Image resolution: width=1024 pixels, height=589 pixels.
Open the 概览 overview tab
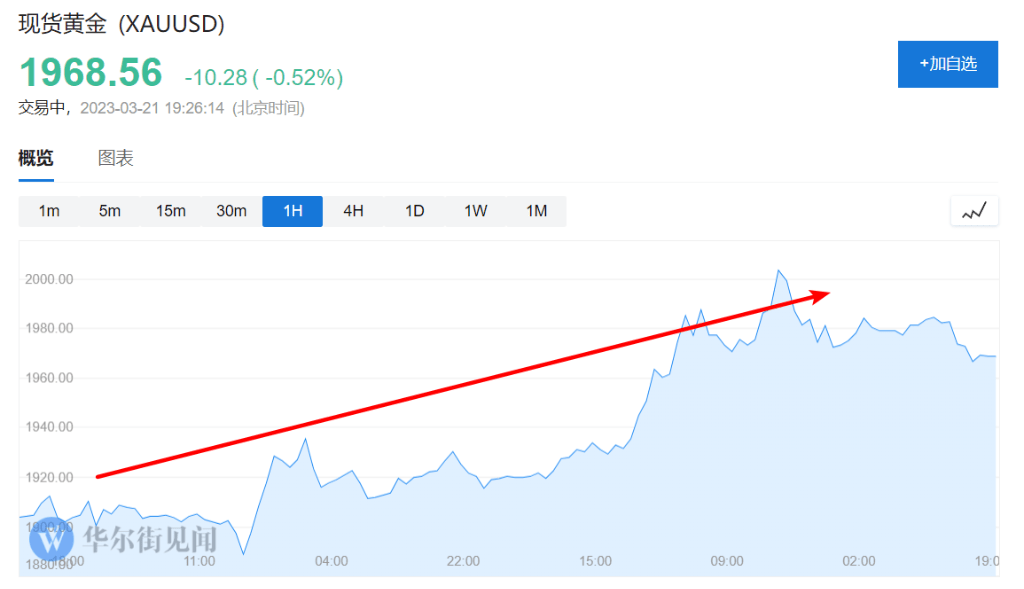(36, 158)
